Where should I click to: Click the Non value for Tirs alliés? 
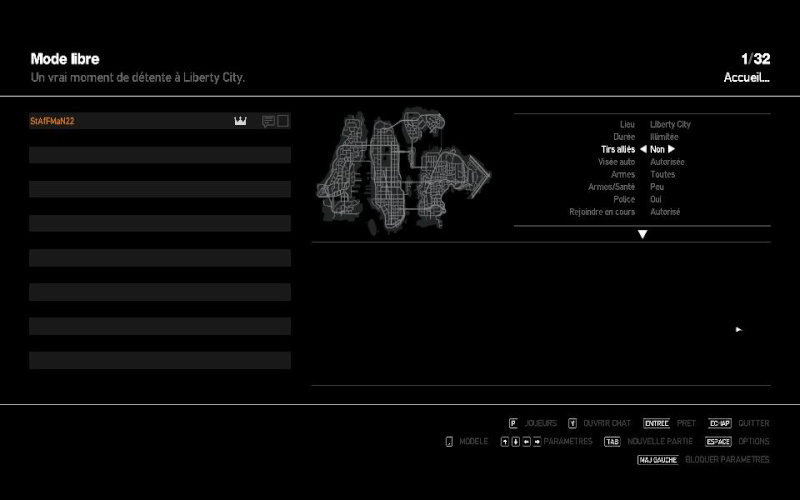point(657,149)
